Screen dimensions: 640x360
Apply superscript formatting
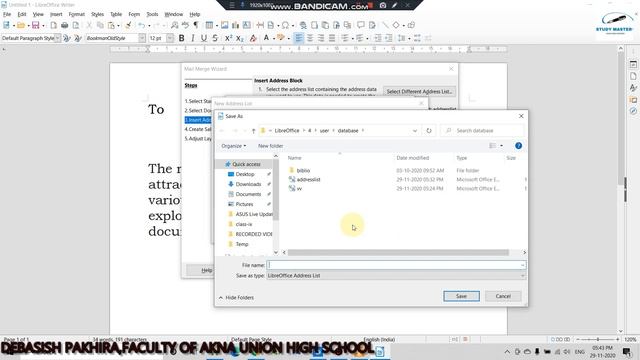(x=228, y=38)
